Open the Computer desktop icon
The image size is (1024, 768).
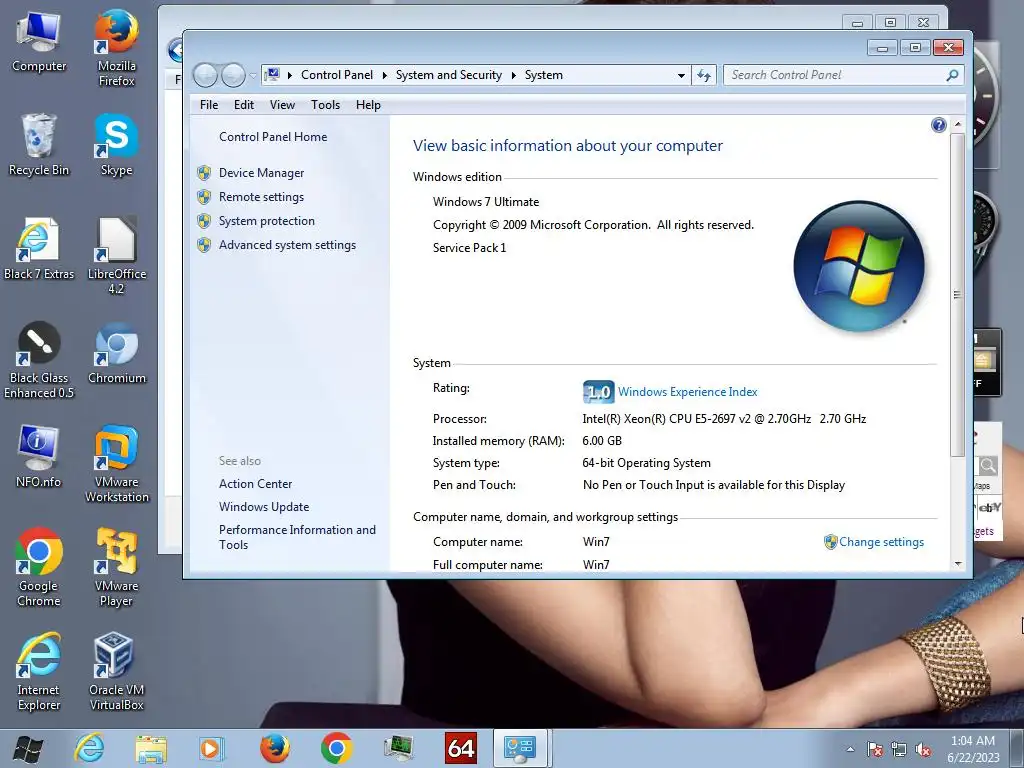39,42
